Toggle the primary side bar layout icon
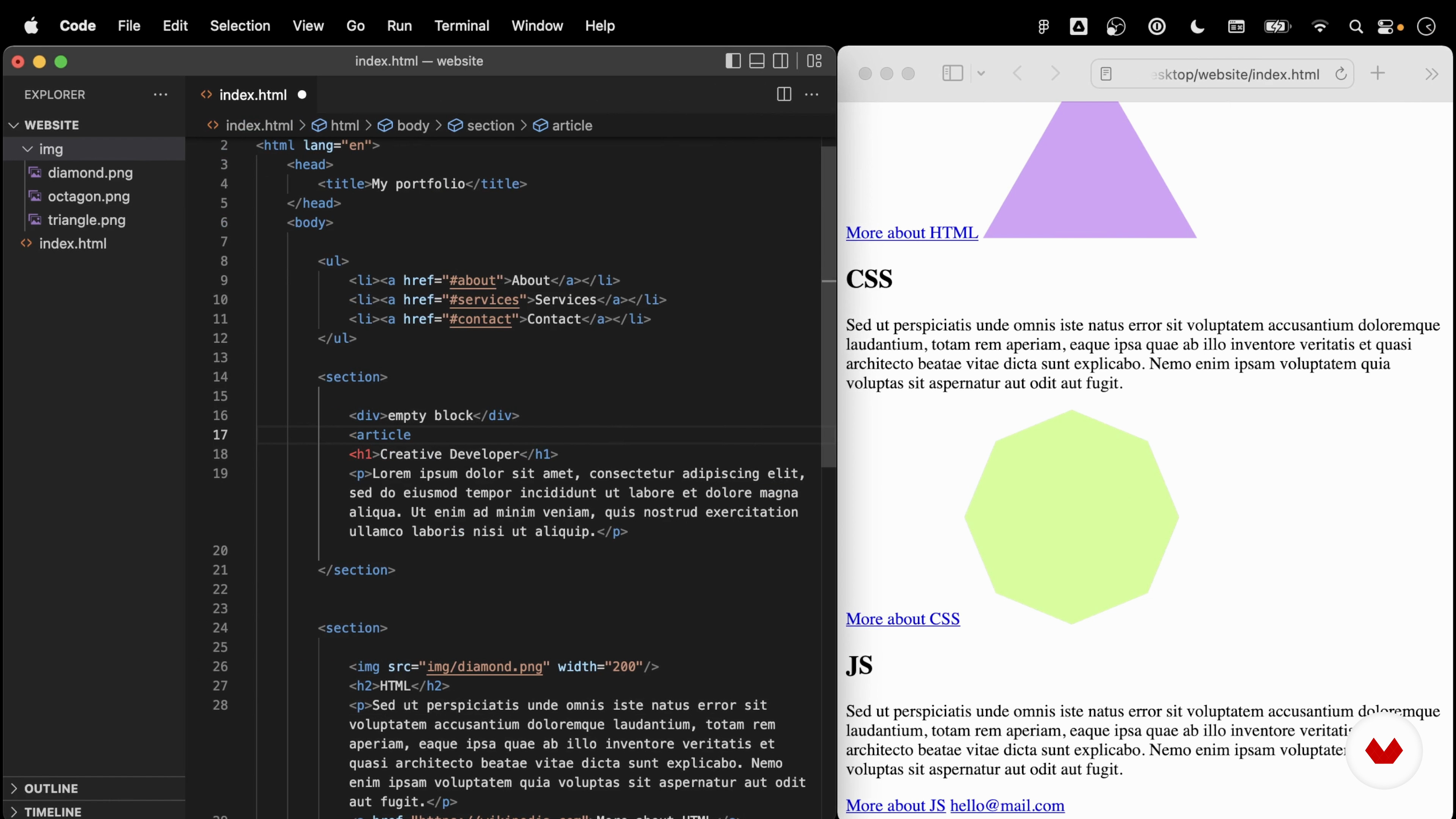Viewport: 1456px width, 819px height. click(733, 61)
